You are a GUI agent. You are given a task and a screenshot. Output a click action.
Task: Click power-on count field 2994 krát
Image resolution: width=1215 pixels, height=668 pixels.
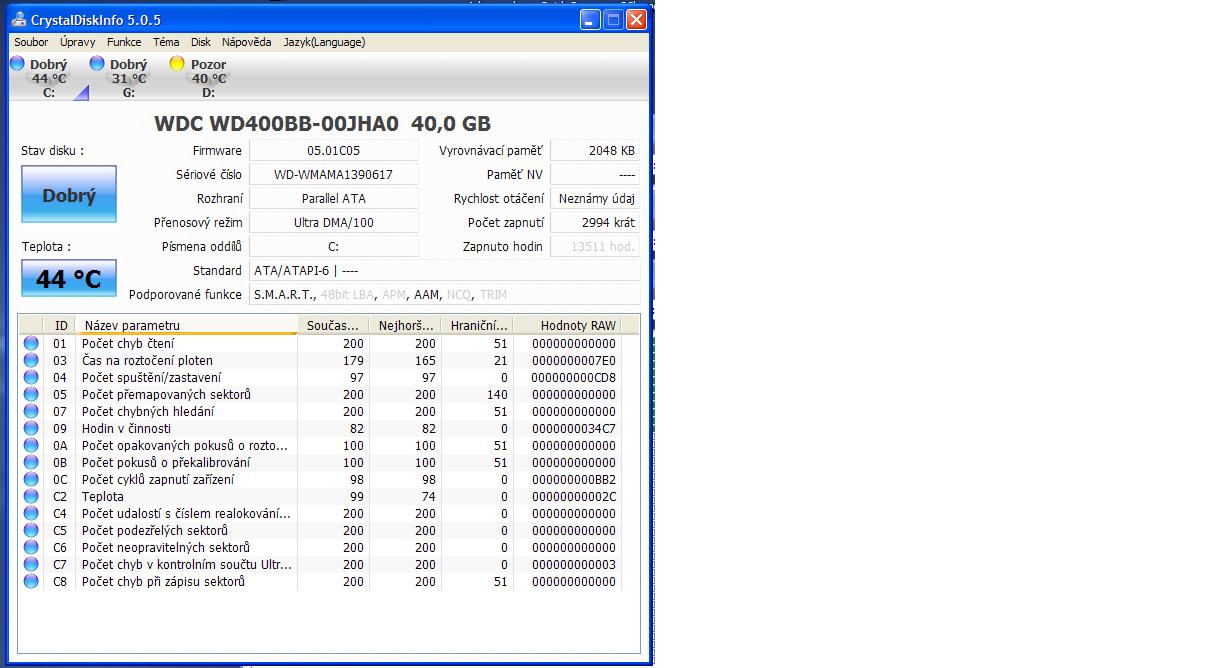point(596,223)
